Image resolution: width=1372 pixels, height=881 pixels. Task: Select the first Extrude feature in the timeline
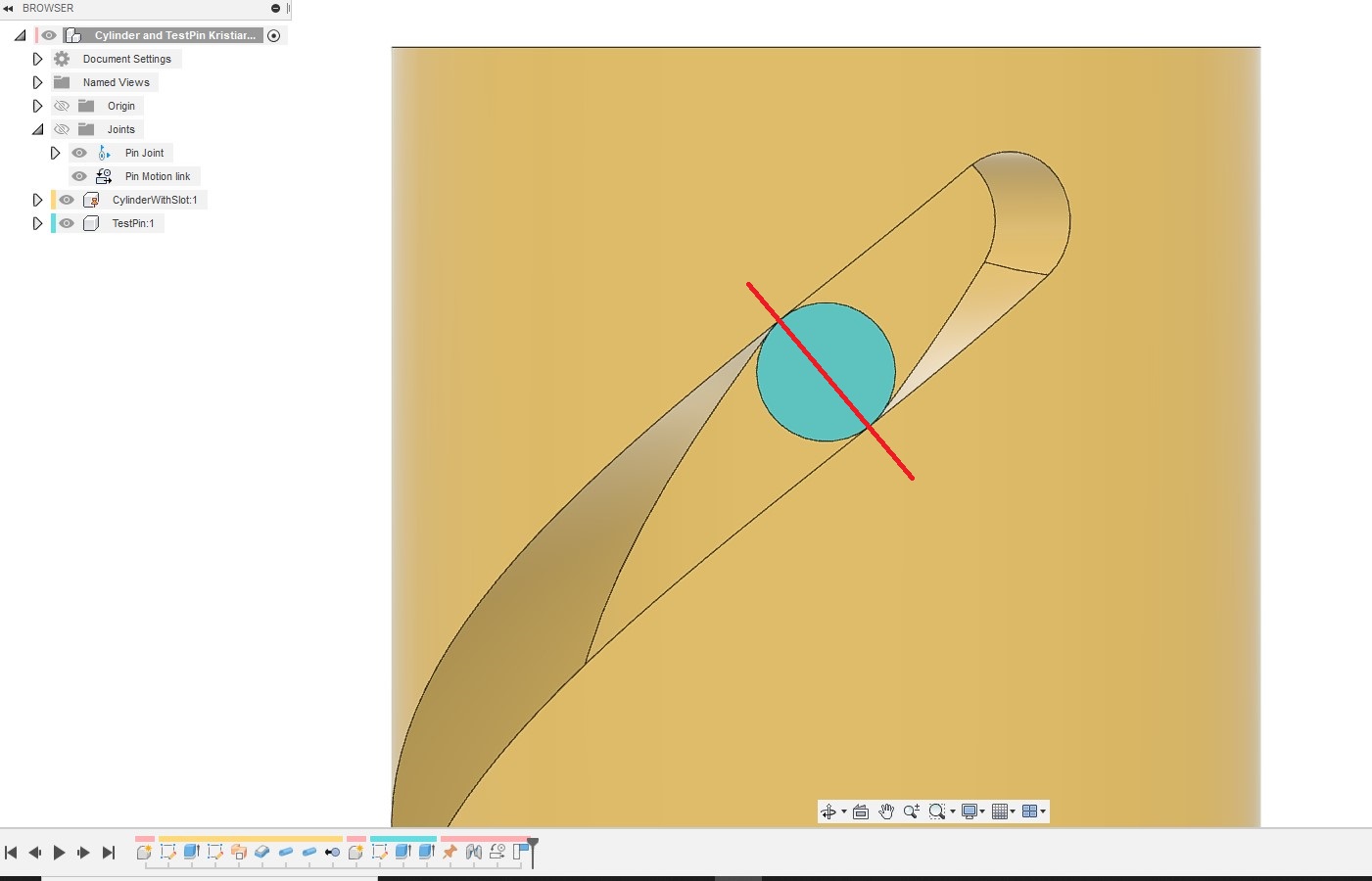click(x=192, y=852)
